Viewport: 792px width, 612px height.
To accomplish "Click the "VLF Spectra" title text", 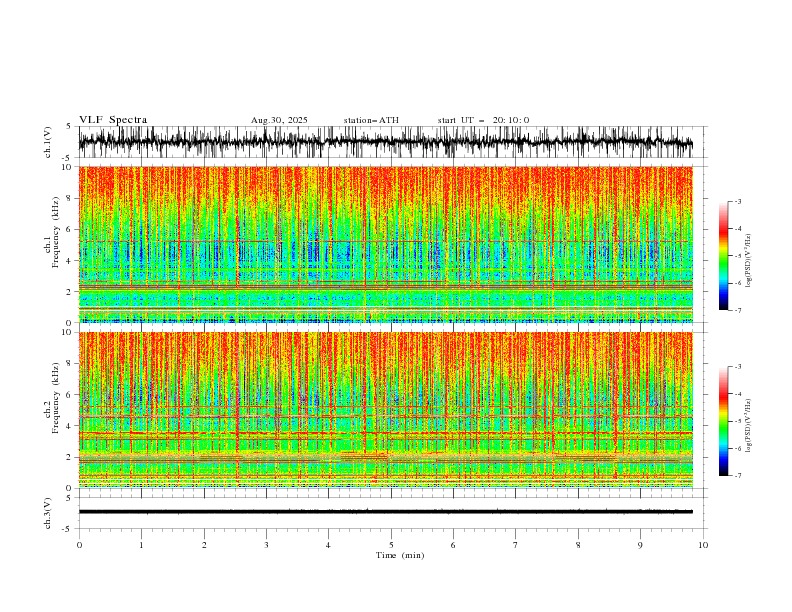I will point(113,120).
